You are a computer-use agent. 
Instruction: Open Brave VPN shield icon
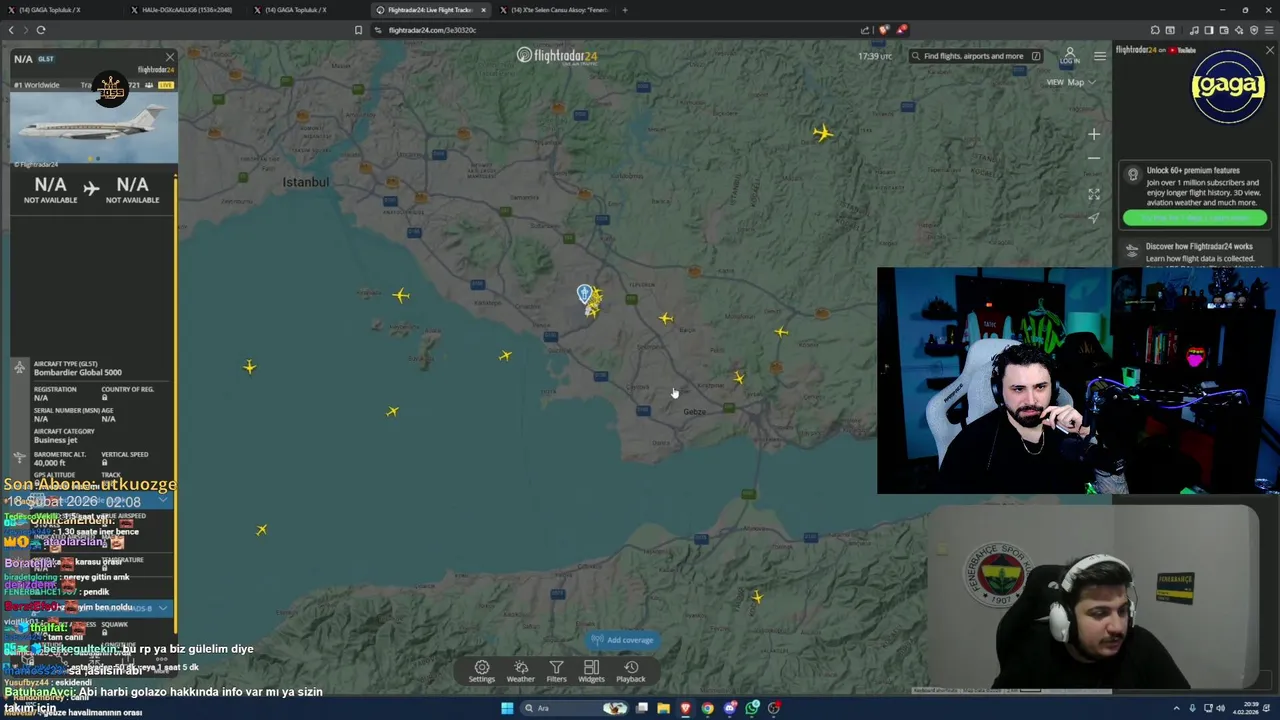pyautogui.click(x=1254, y=30)
